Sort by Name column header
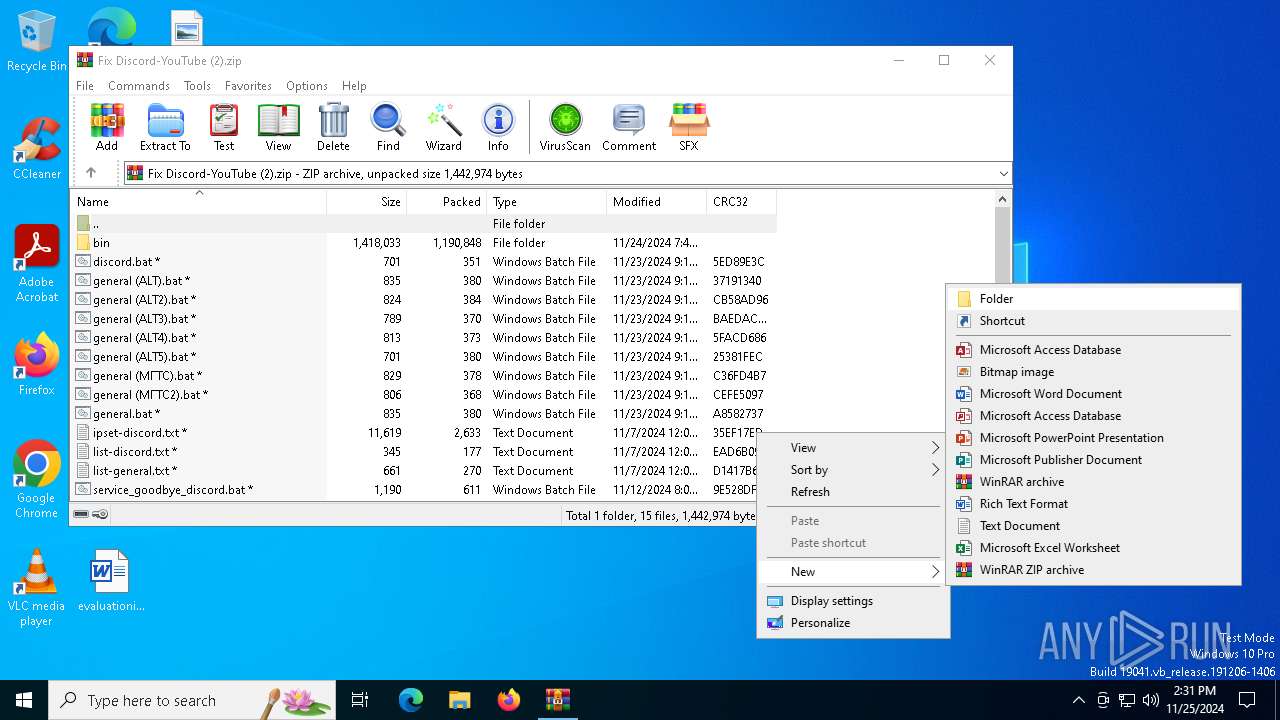Image resolution: width=1280 pixels, height=720 pixels. click(199, 202)
